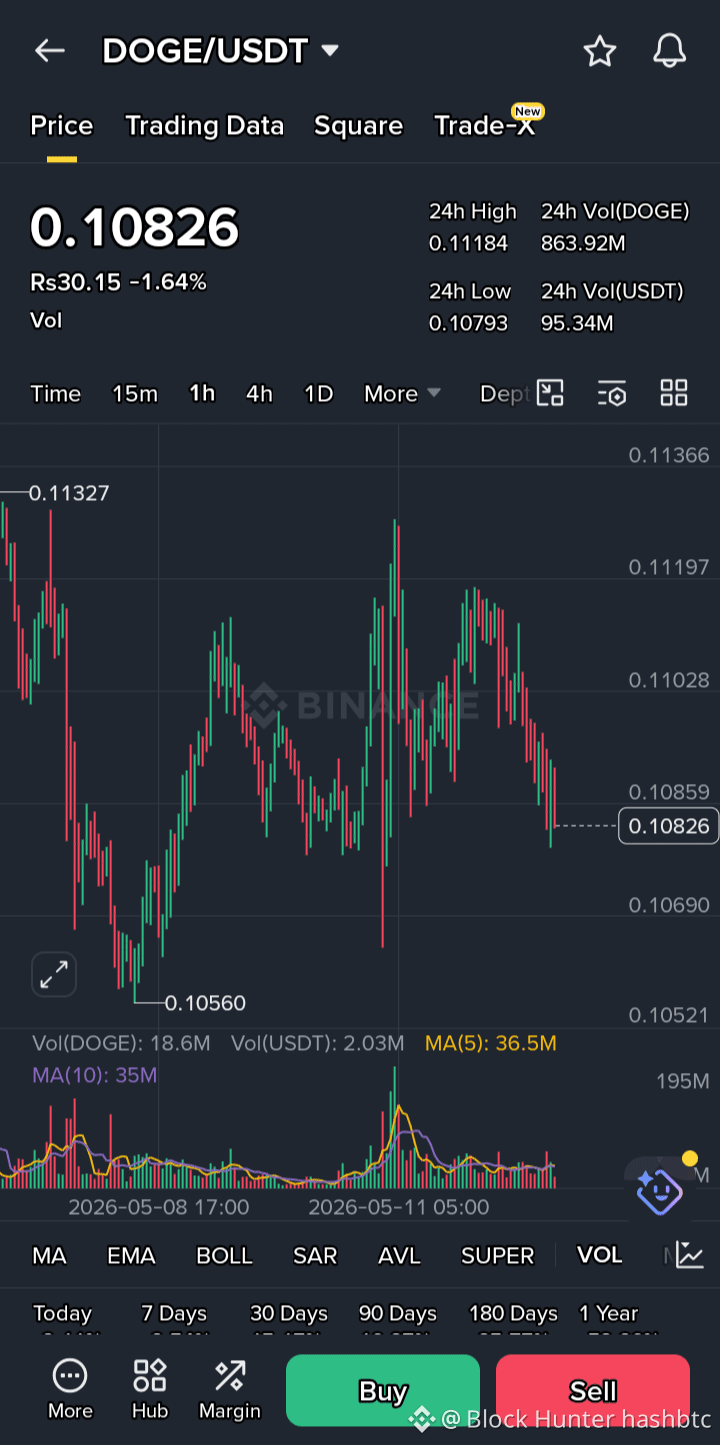Image resolution: width=720 pixels, height=1445 pixels.
Task: Open the DOGE/USDT pair selector dropdown
Action: (x=220, y=50)
